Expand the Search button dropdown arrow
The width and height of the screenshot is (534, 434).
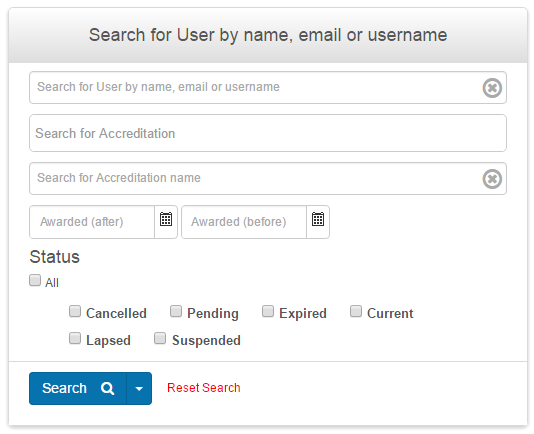pos(139,388)
